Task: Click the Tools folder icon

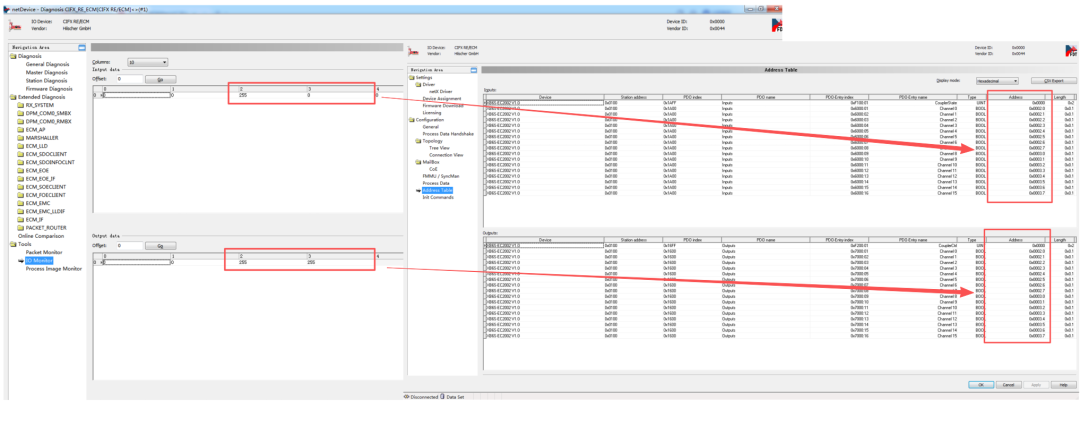Action: tap(13, 244)
